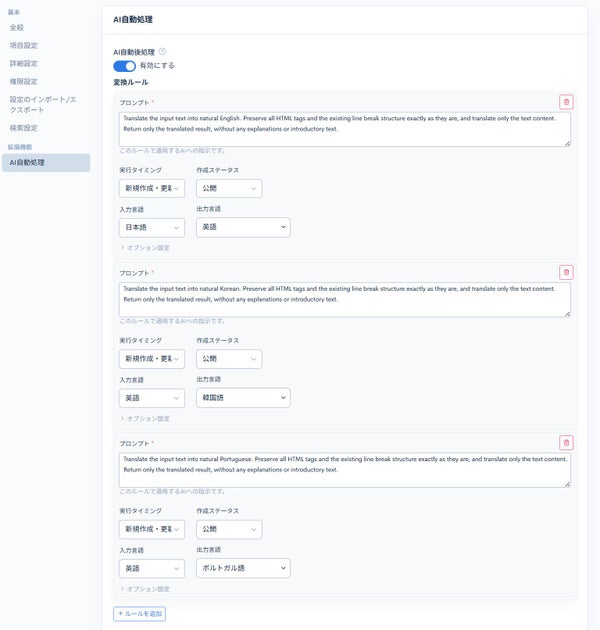Open 実行タイミング dropdown in Portuguese rule
The width and height of the screenshot is (600, 630).
(x=152, y=529)
